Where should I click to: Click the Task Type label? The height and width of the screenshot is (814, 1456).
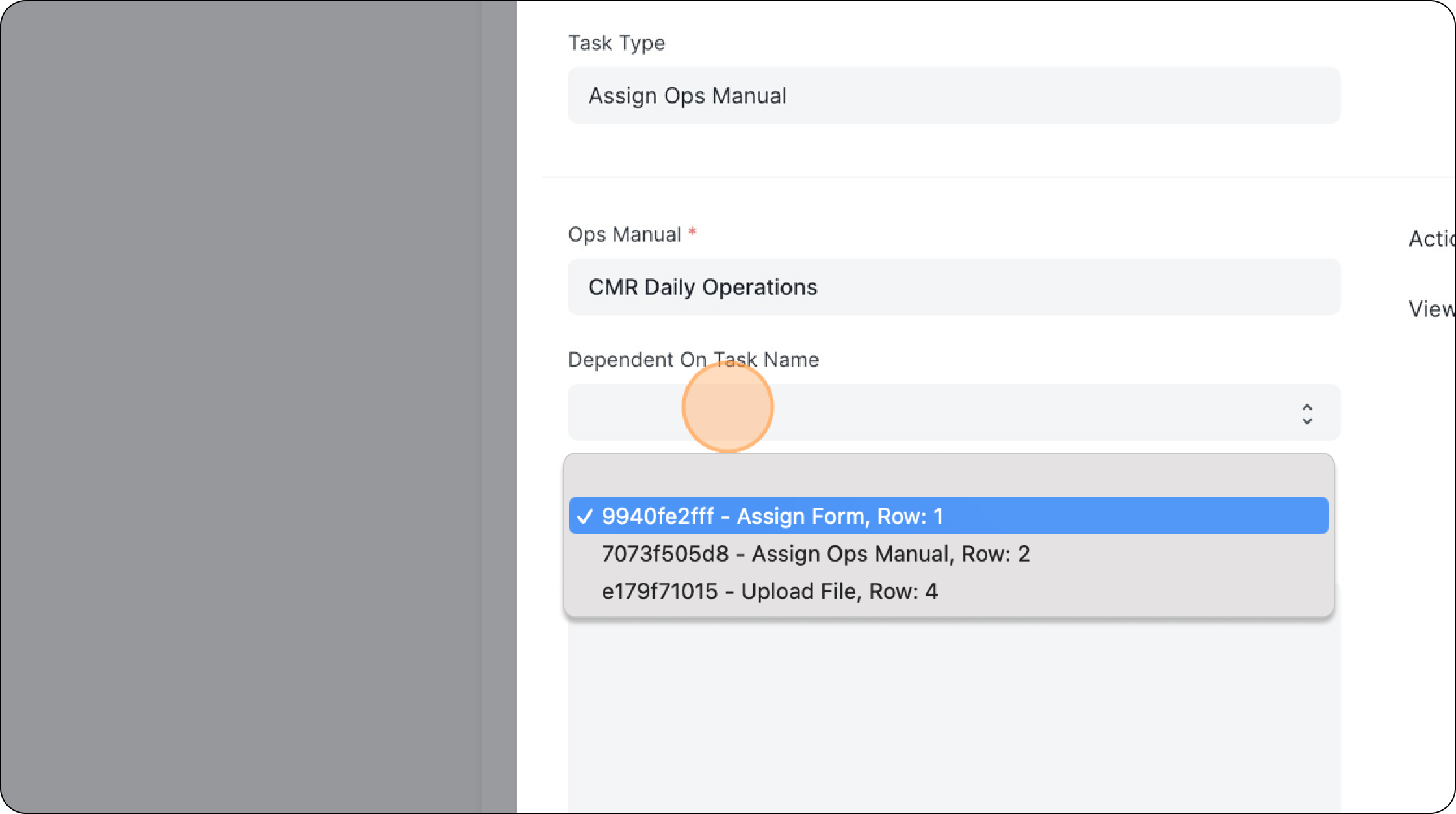[616, 43]
